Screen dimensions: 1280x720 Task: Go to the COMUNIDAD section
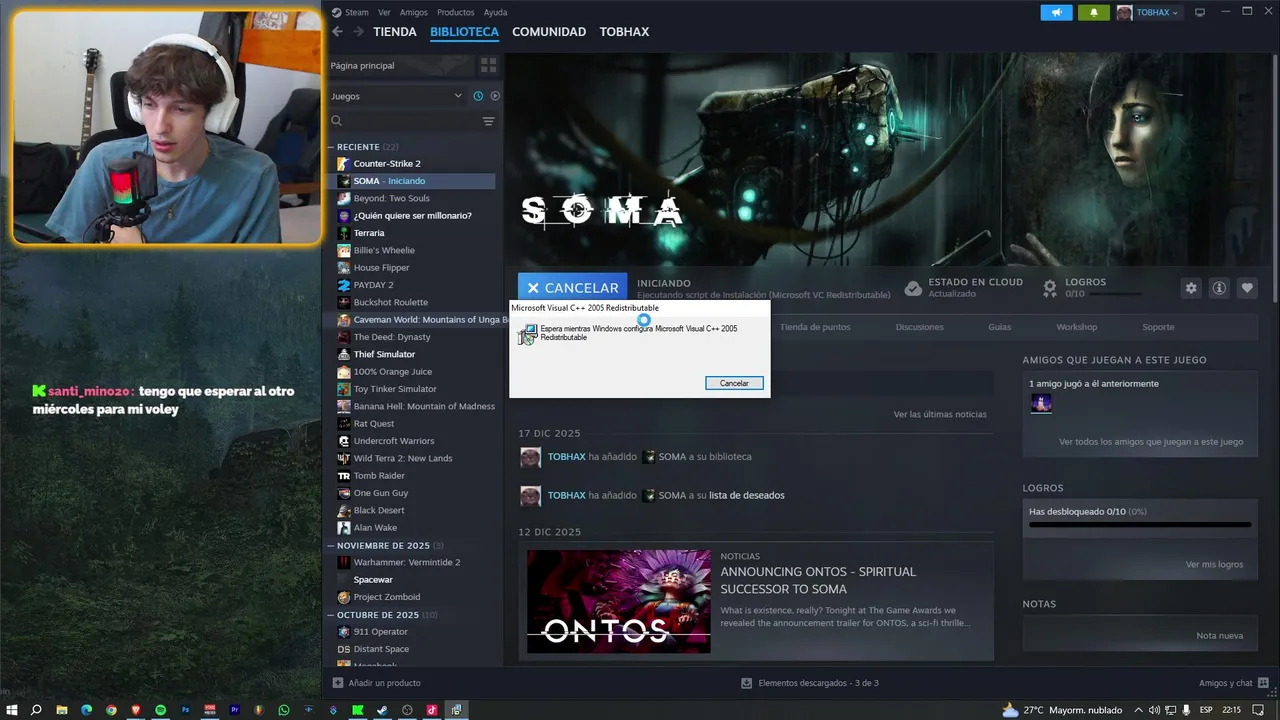tap(549, 32)
